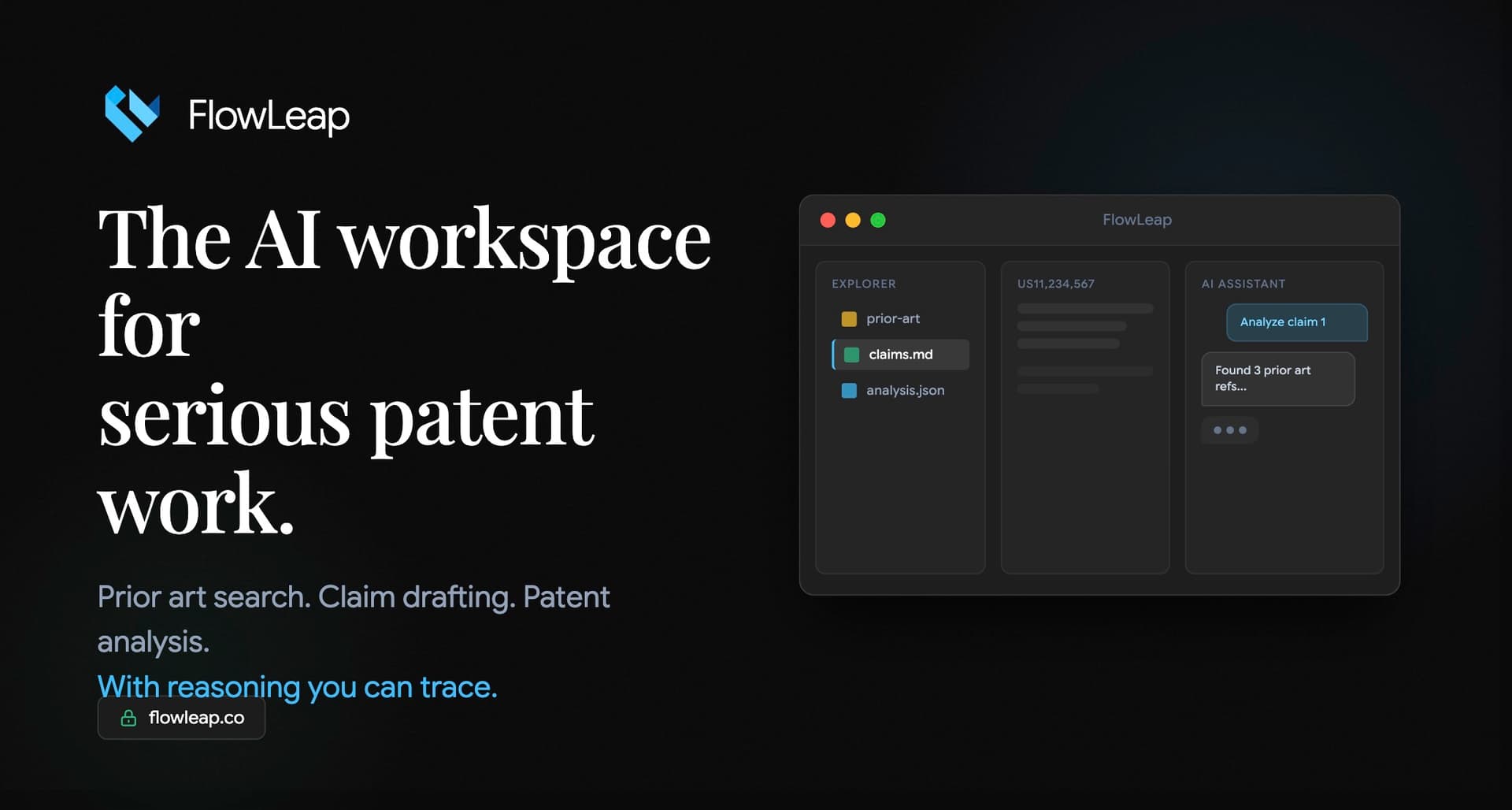1512x810 pixels.
Task: Open analysis.json in the Explorer
Action: pos(900,391)
